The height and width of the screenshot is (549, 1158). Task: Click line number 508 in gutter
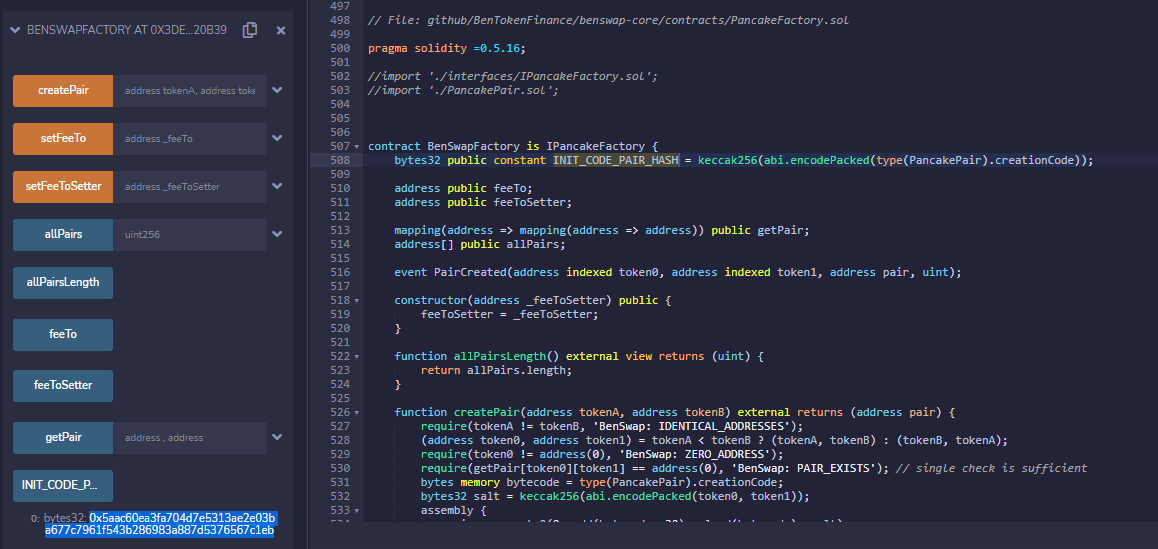pos(340,160)
